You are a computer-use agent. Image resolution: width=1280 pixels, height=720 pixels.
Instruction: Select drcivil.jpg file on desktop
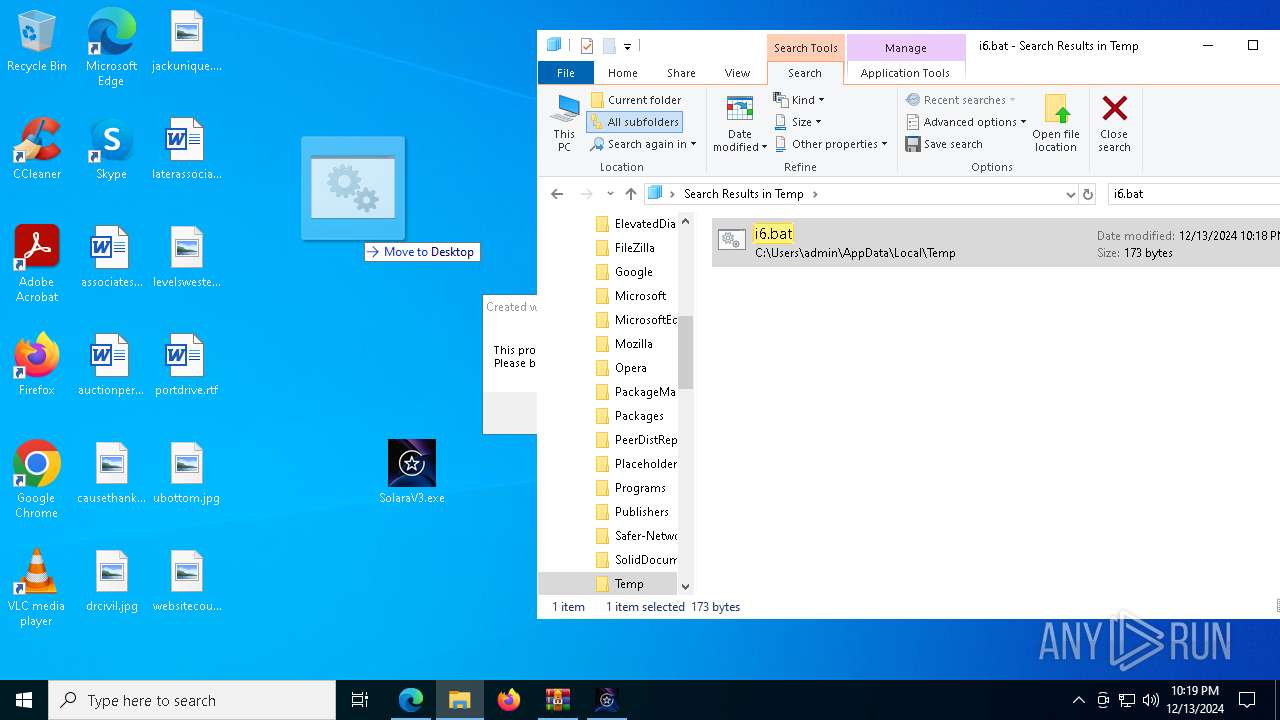tap(111, 582)
